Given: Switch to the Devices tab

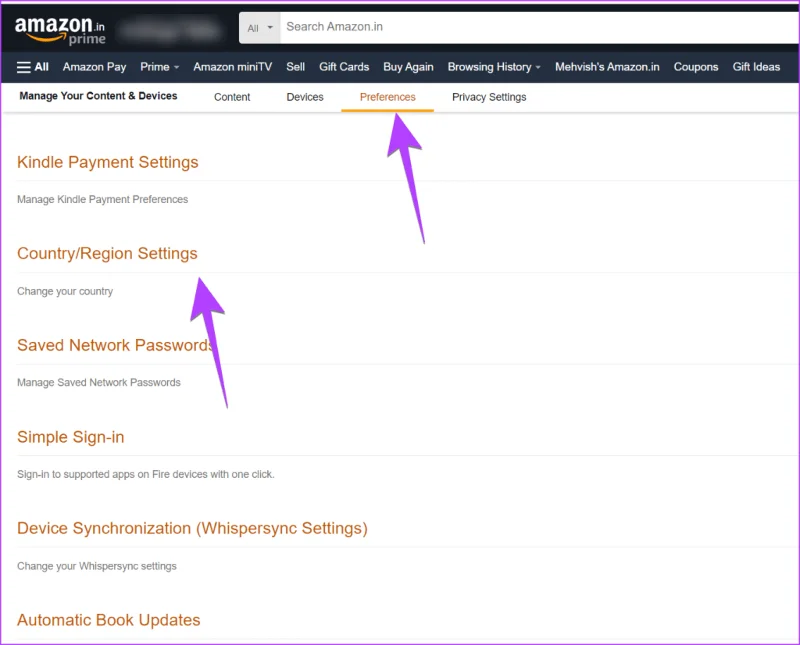Looking at the screenshot, I should tap(305, 97).
